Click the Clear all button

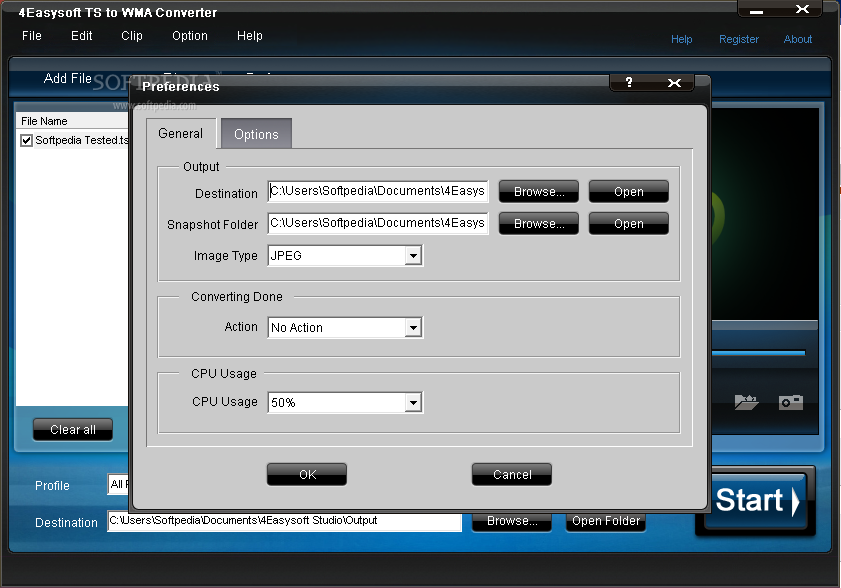[x=73, y=430]
